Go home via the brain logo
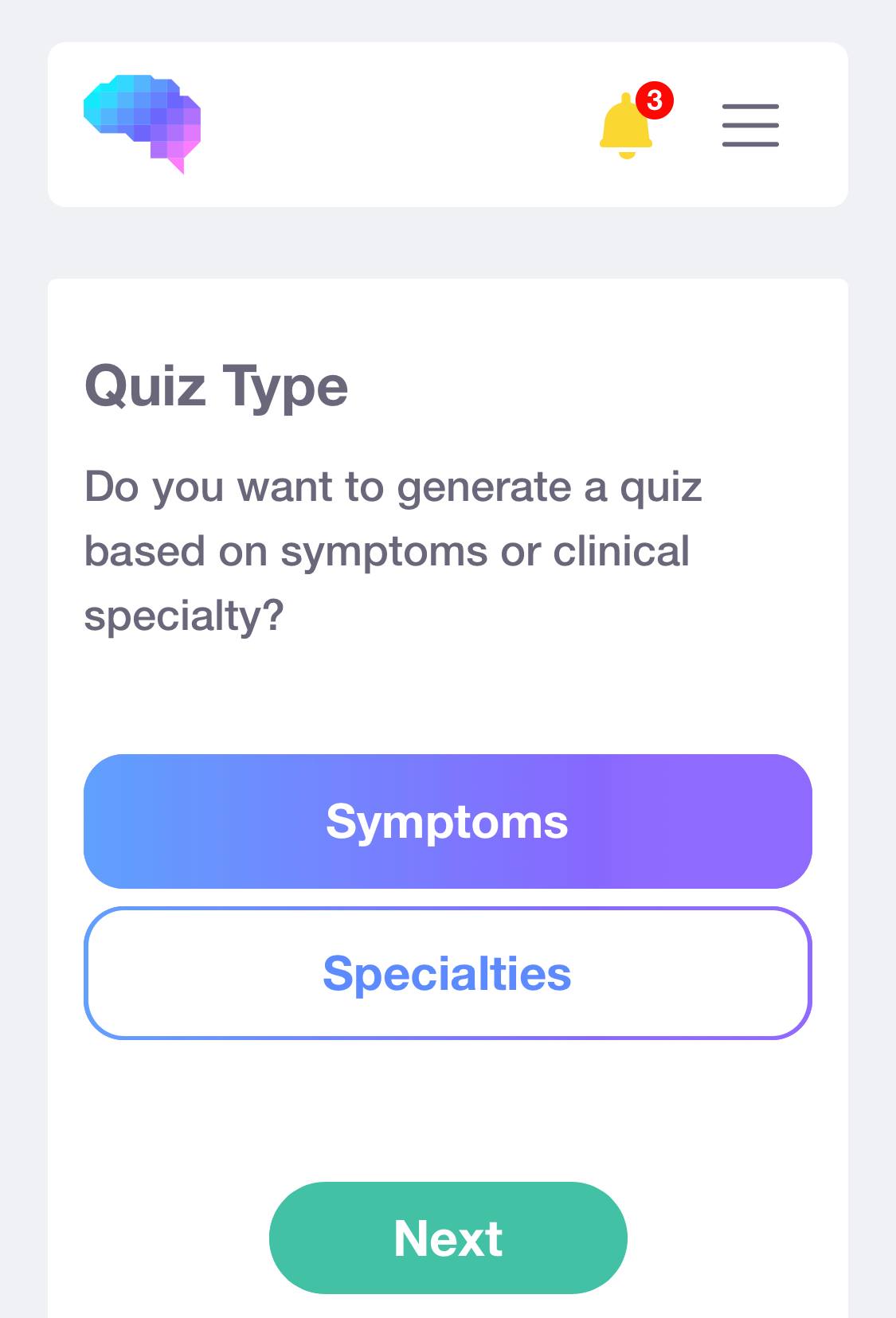The image size is (896, 1318). coord(142,124)
